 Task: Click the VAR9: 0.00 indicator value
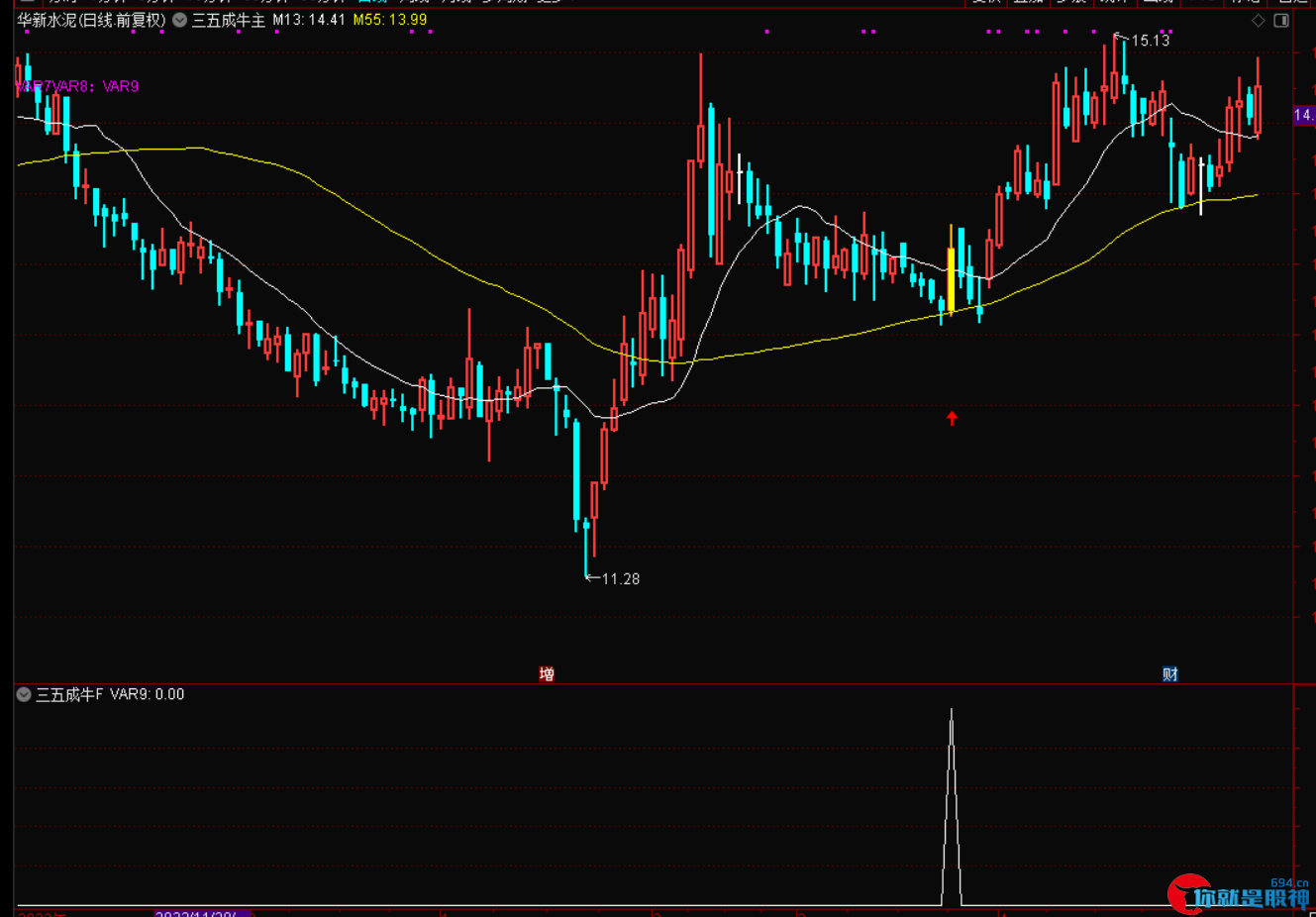pyautogui.click(x=147, y=695)
